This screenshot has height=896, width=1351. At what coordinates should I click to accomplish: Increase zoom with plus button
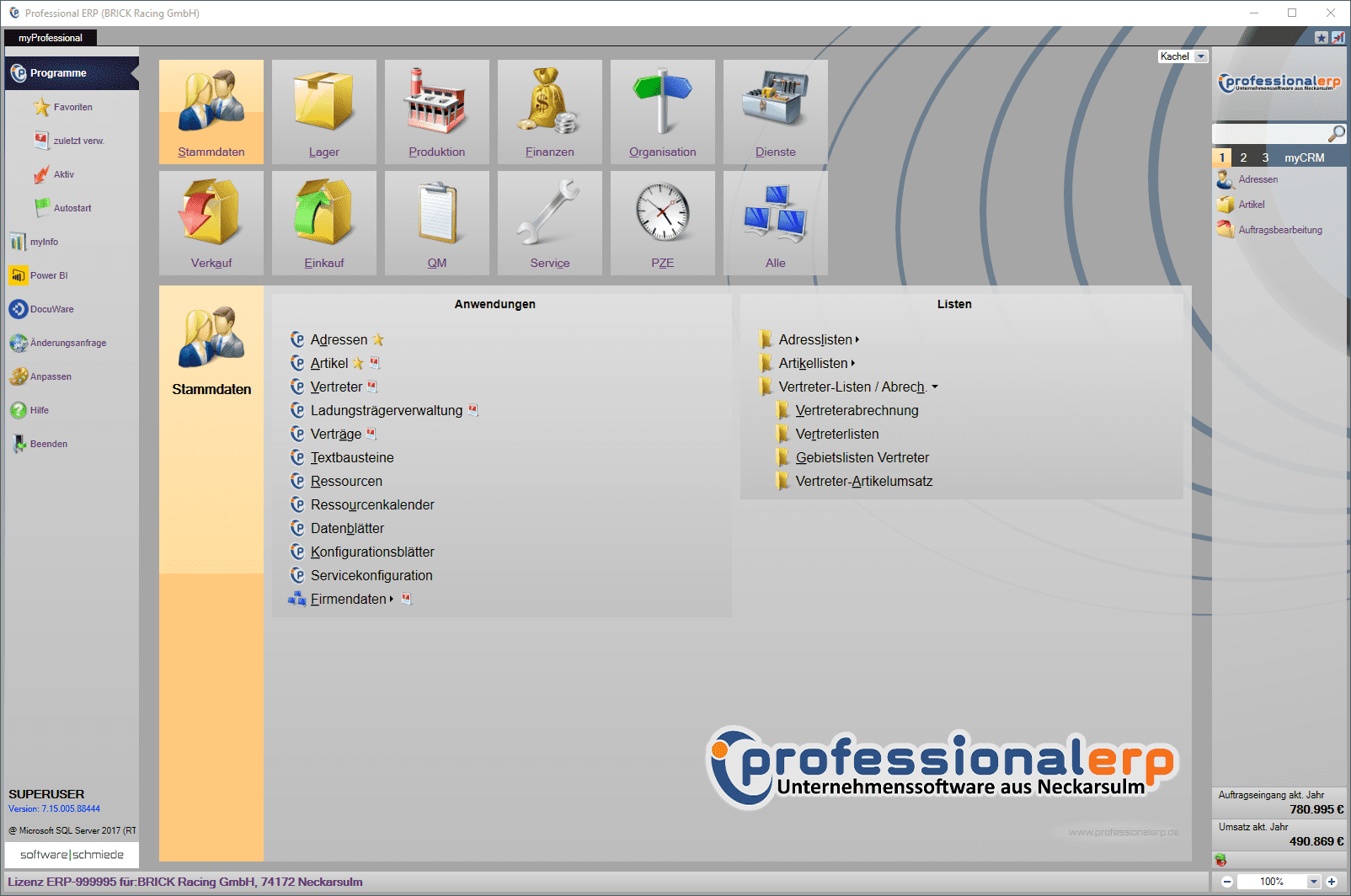click(1332, 882)
